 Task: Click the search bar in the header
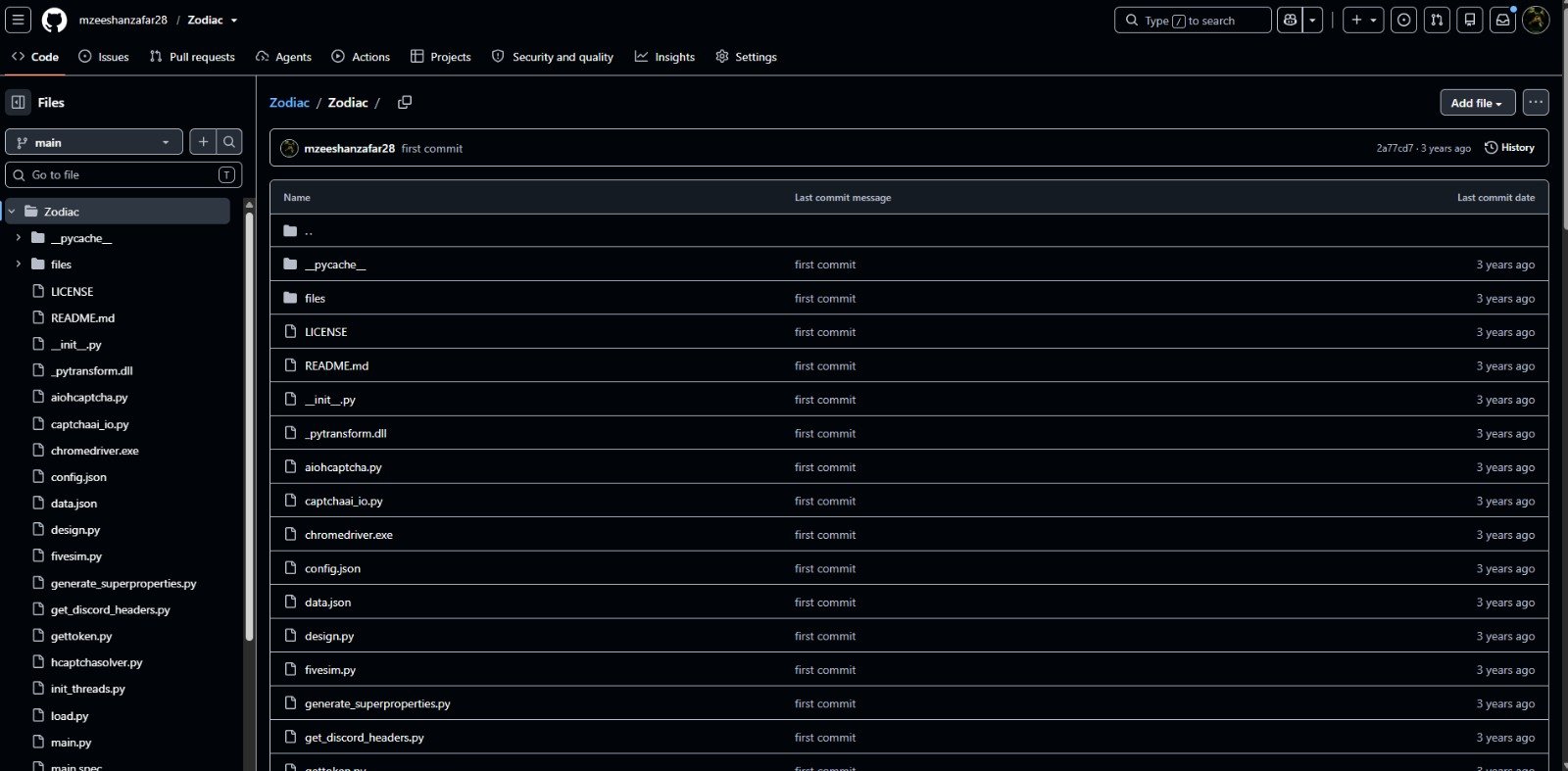click(x=1193, y=20)
